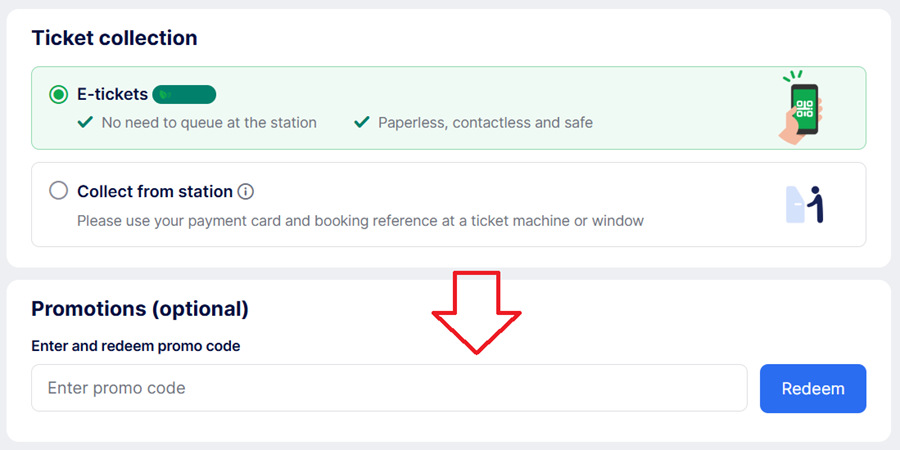Viewport: 900px width, 450px height.
Task: Click the Ticket collection heading
Action: (x=114, y=38)
